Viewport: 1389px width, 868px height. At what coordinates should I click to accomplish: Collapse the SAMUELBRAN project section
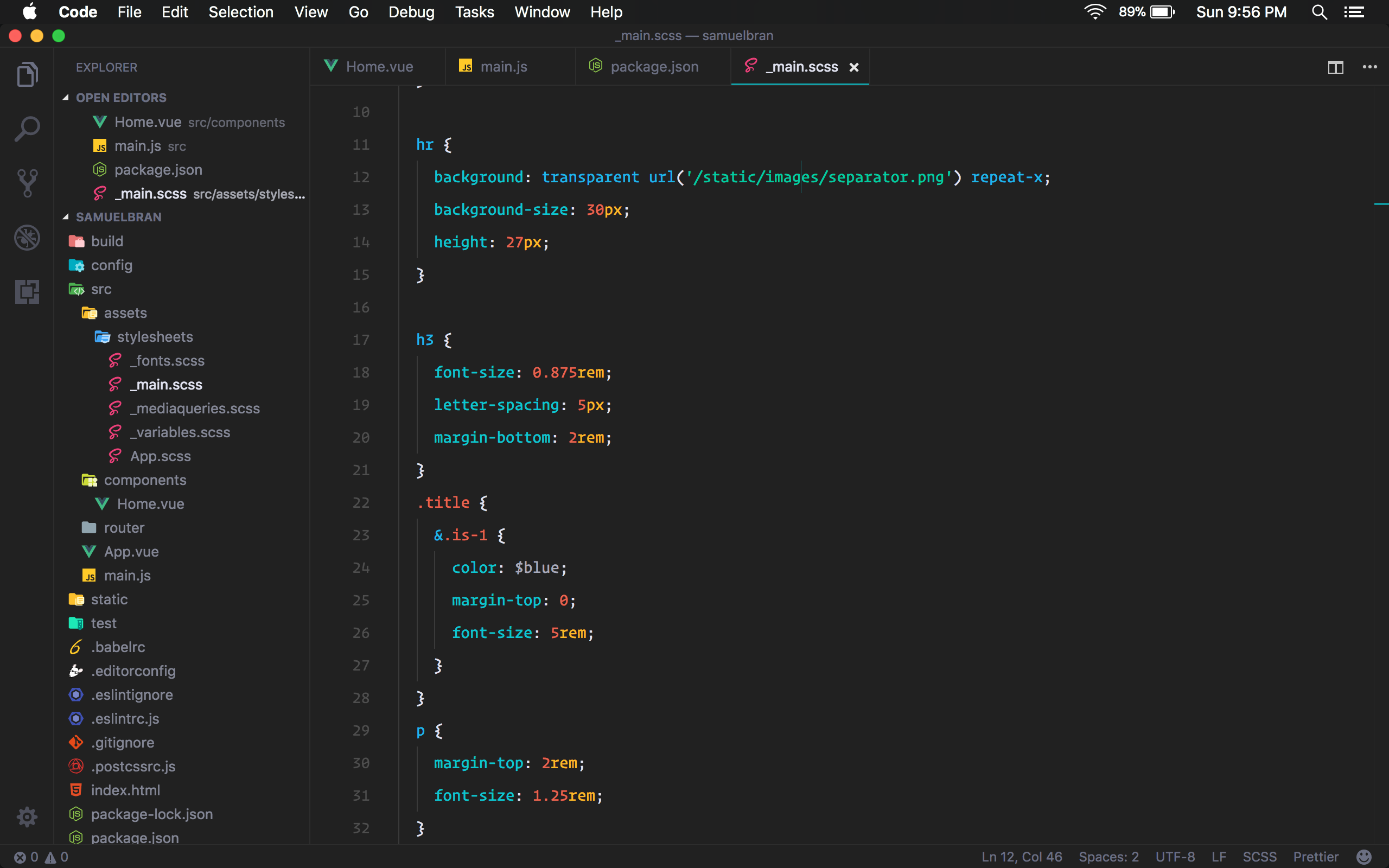pyautogui.click(x=118, y=217)
